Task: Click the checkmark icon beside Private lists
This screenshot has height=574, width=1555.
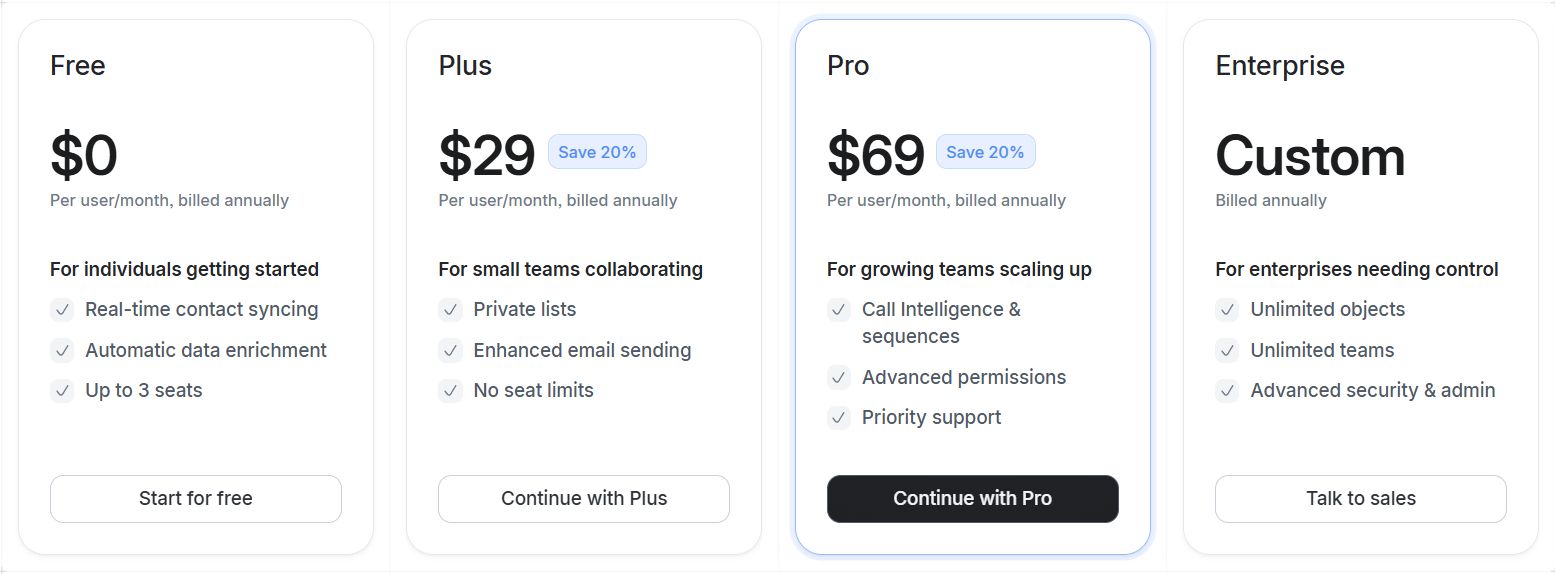Action: [450, 310]
